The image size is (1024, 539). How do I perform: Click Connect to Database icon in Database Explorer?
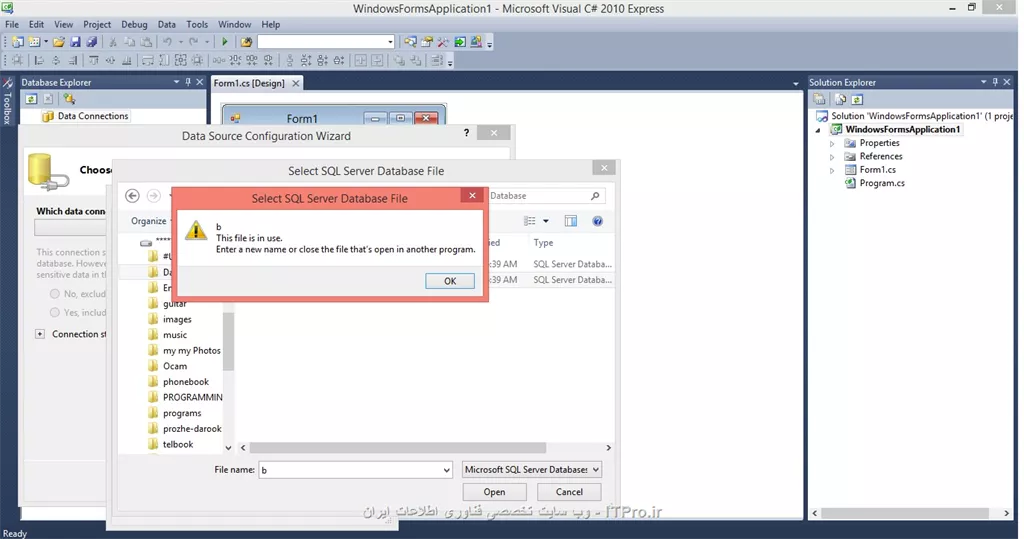tap(69, 99)
